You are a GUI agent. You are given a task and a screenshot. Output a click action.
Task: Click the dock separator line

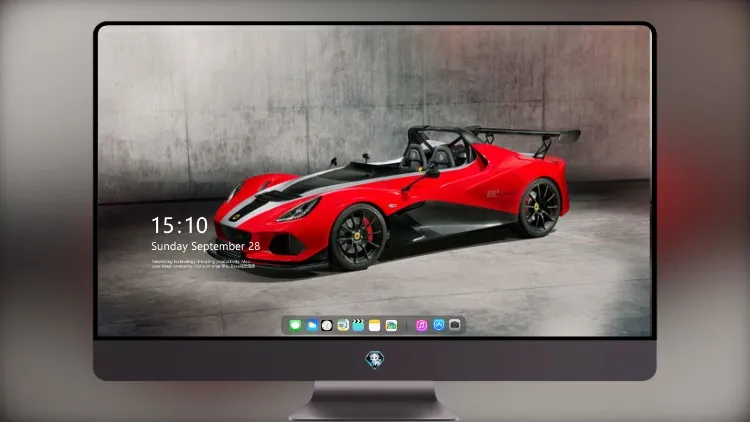(x=407, y=325)
